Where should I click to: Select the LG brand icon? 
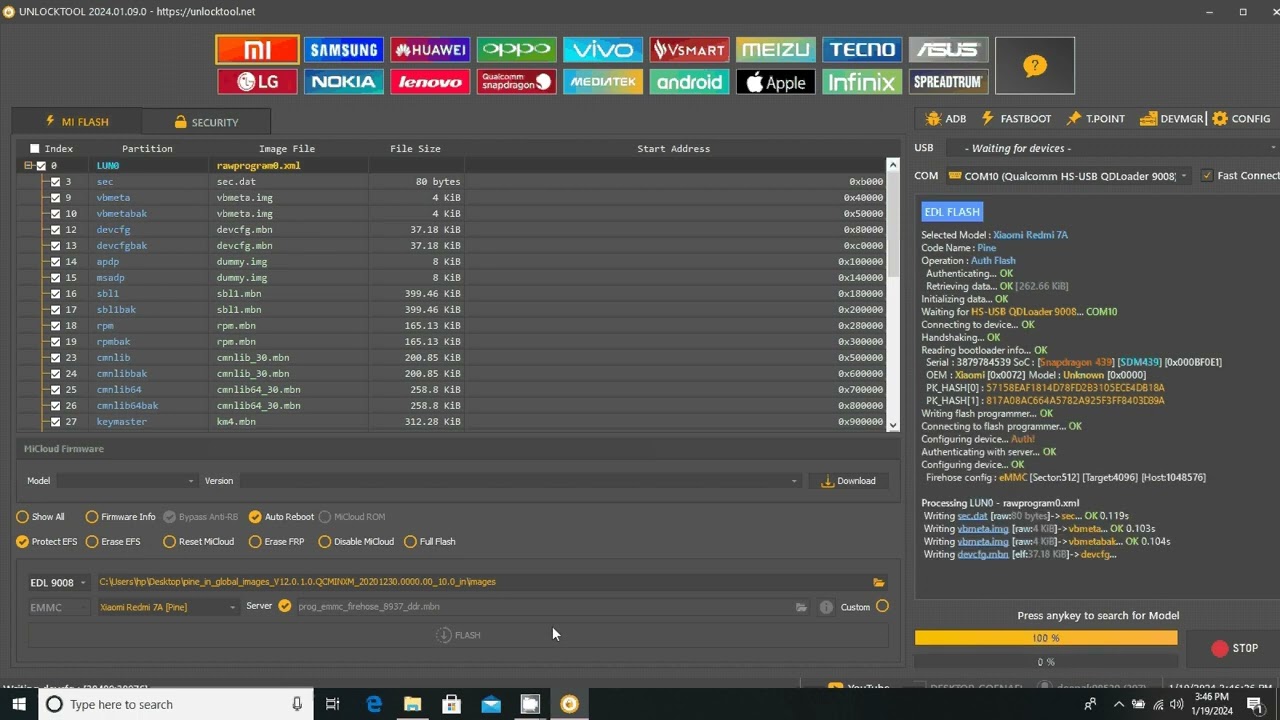point(257,82)
